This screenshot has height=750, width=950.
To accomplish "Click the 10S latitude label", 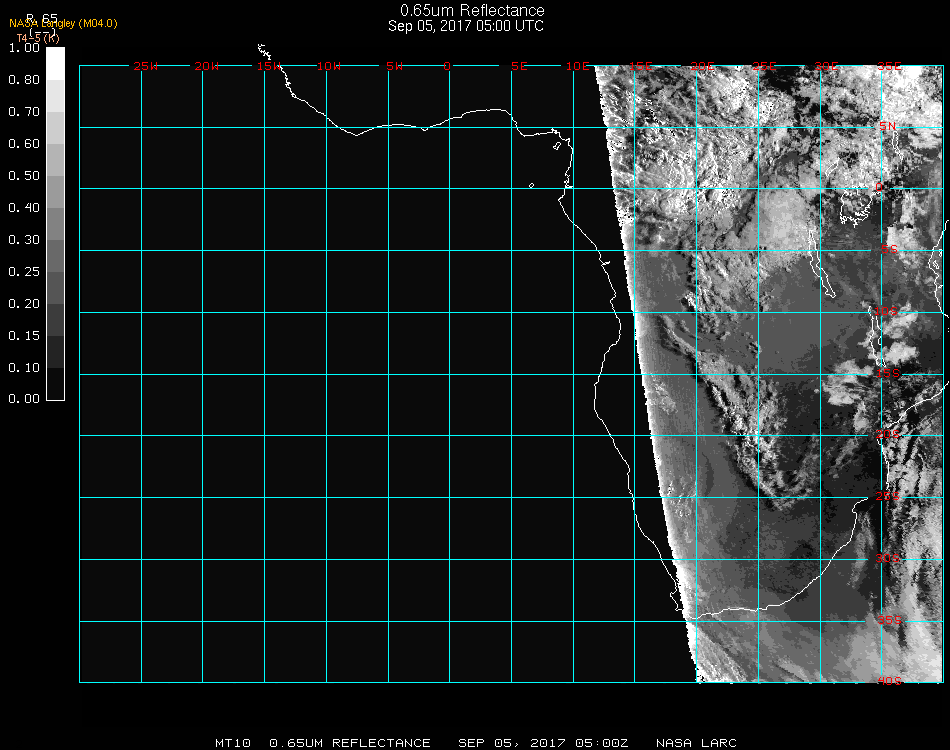I will [x=886, y=311].
